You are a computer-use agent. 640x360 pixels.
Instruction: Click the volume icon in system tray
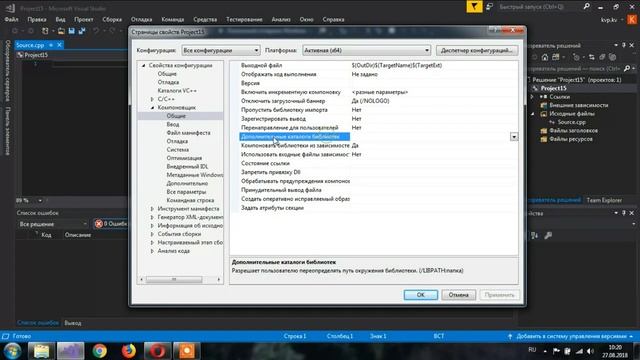click(x=590, y=351)
